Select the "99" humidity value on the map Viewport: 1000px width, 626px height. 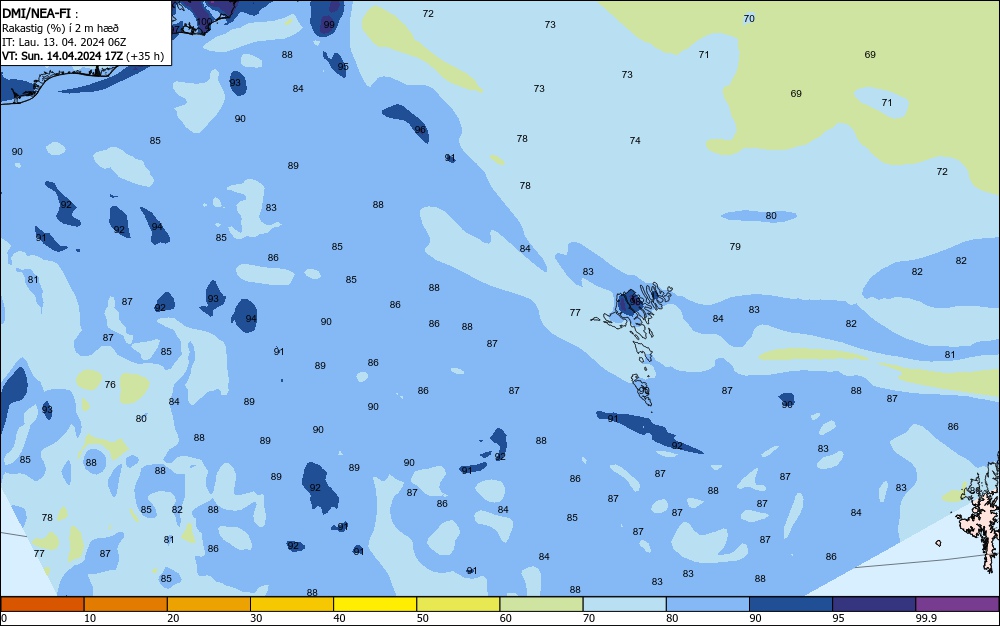pyautogui.click(x=328, y=25)
